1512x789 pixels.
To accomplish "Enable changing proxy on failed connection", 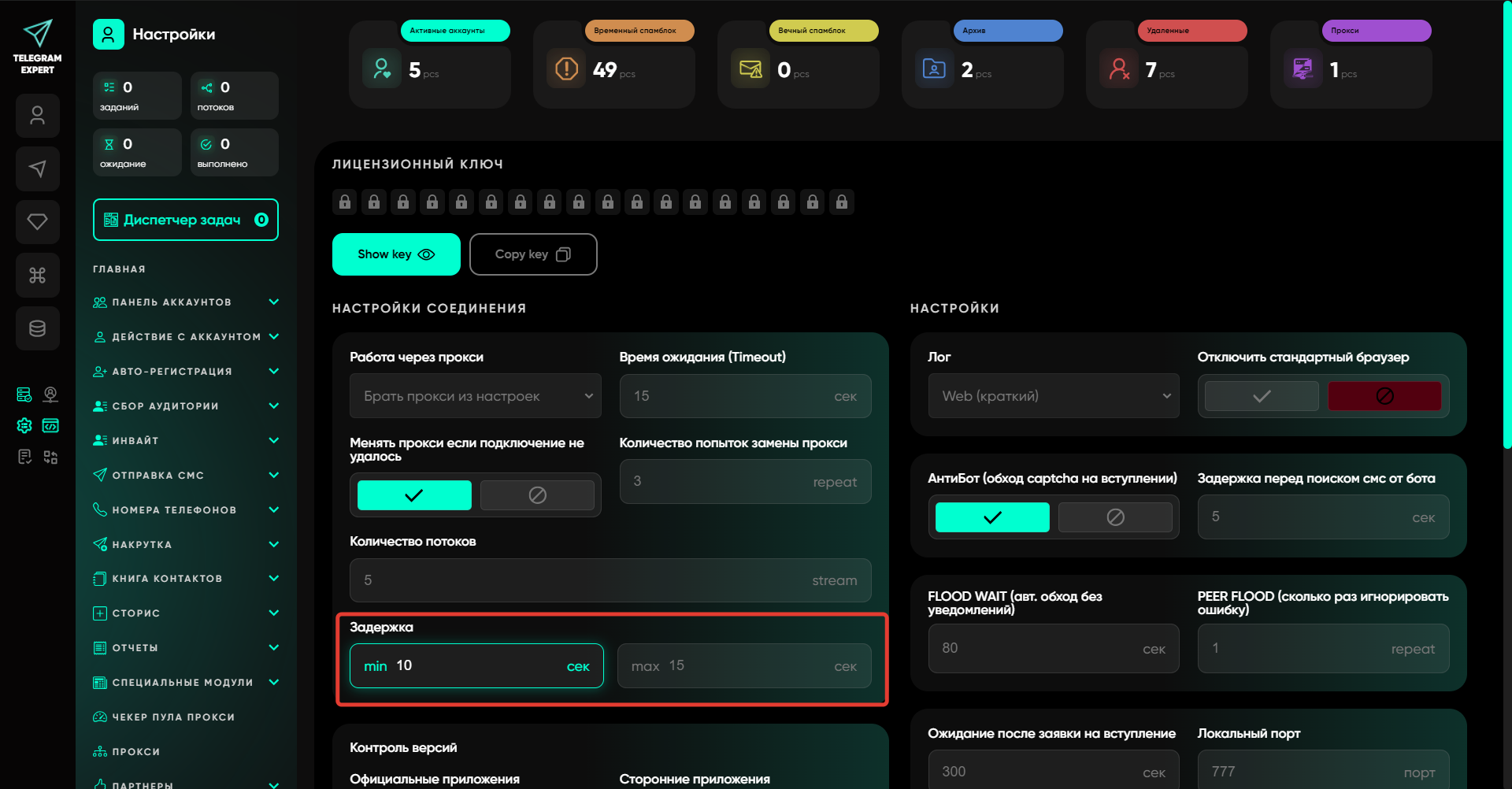I will 414,495.
